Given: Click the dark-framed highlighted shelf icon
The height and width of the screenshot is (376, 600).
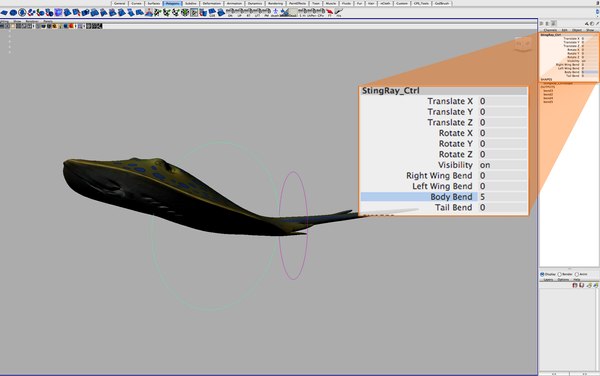Looking at the screenshot, I should pyautogui.click(x=194, y=13).
